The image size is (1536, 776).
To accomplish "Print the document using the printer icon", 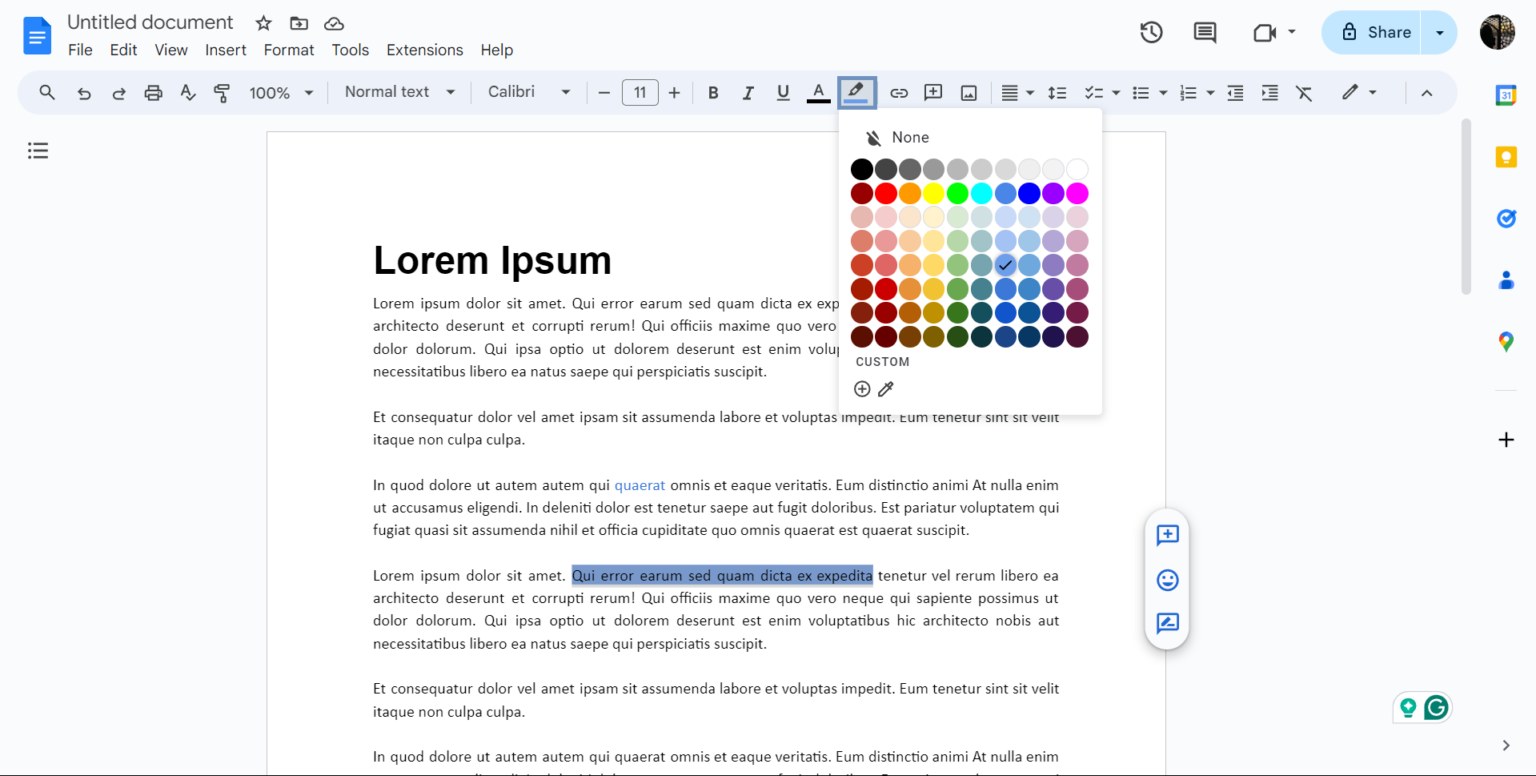I will 153,92.
